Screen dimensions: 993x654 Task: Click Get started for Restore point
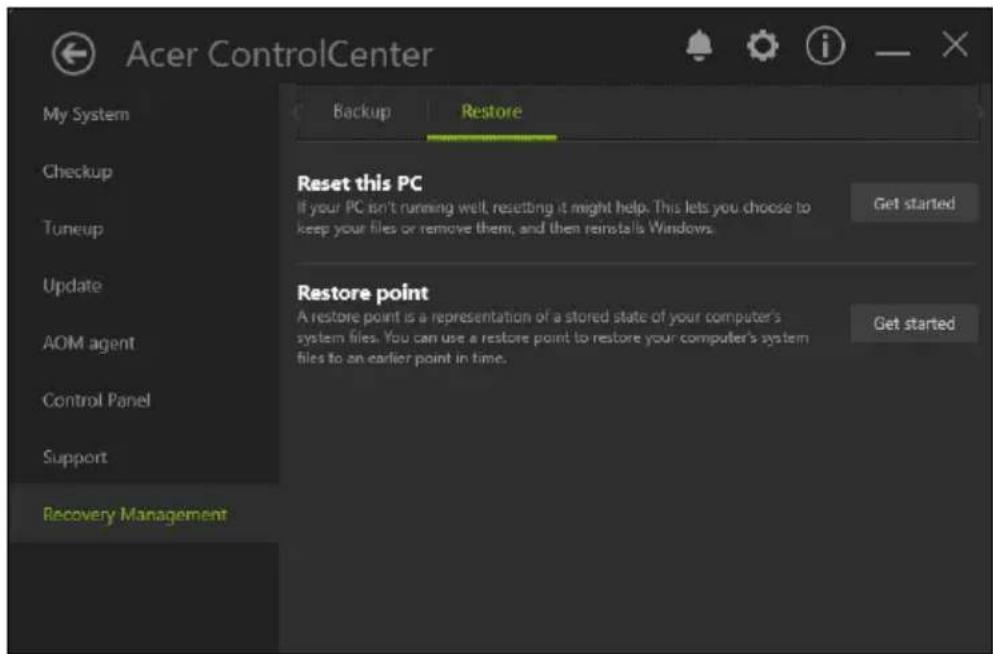(914, 324)
